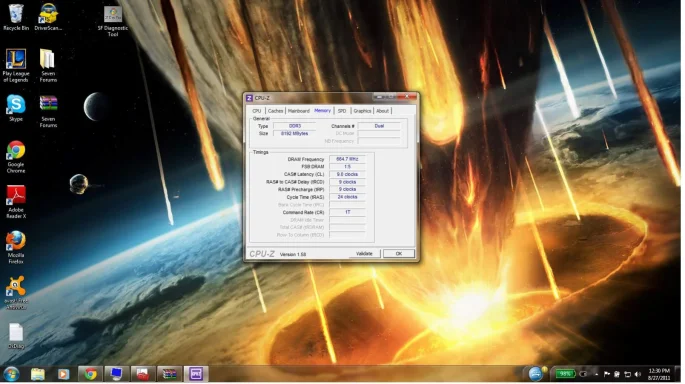The image size is (685, 384).
Task: Launch Skype from the desktop
Action: click(16, 108)
